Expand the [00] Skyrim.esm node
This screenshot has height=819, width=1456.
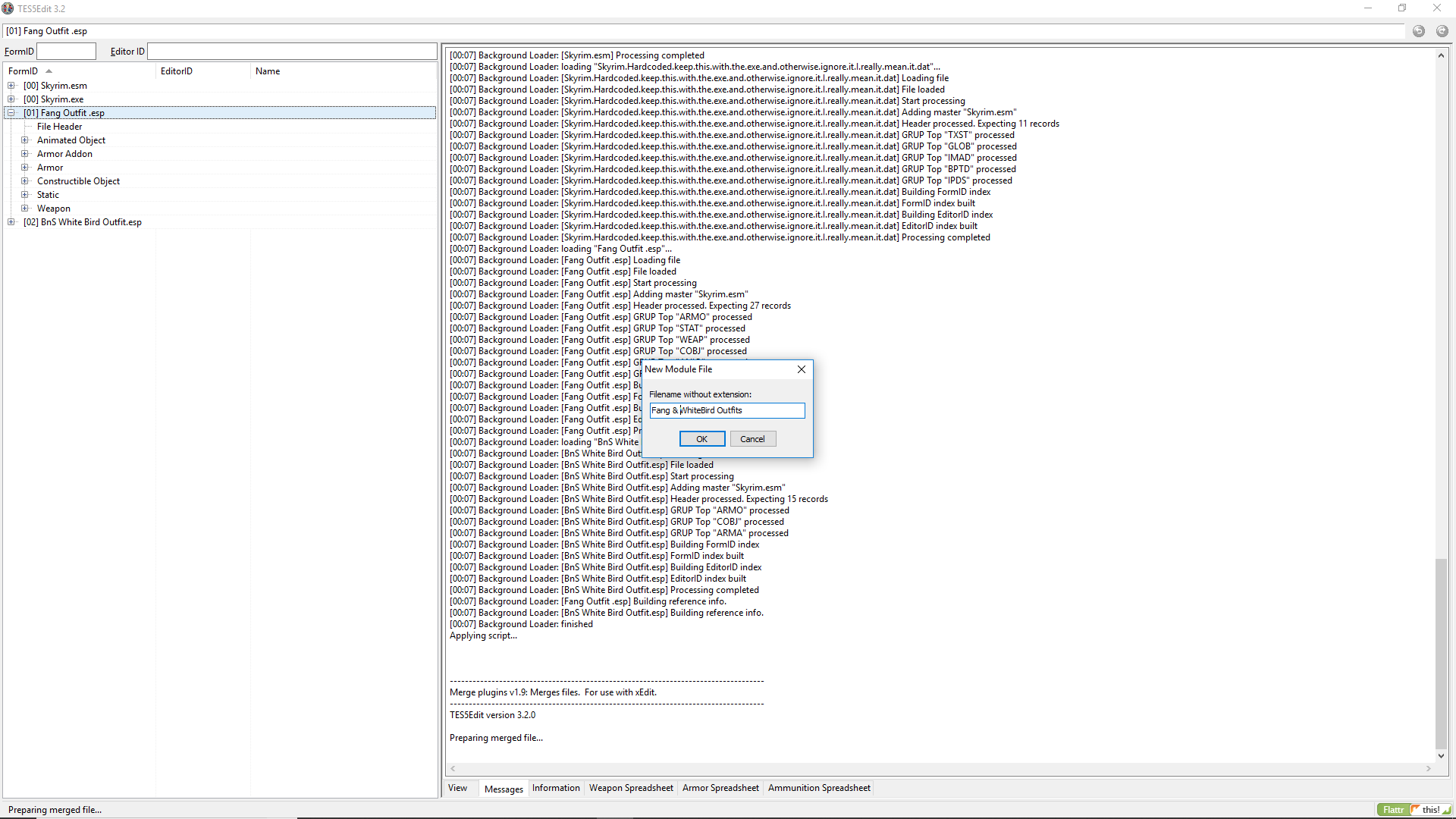pos(11,86)
